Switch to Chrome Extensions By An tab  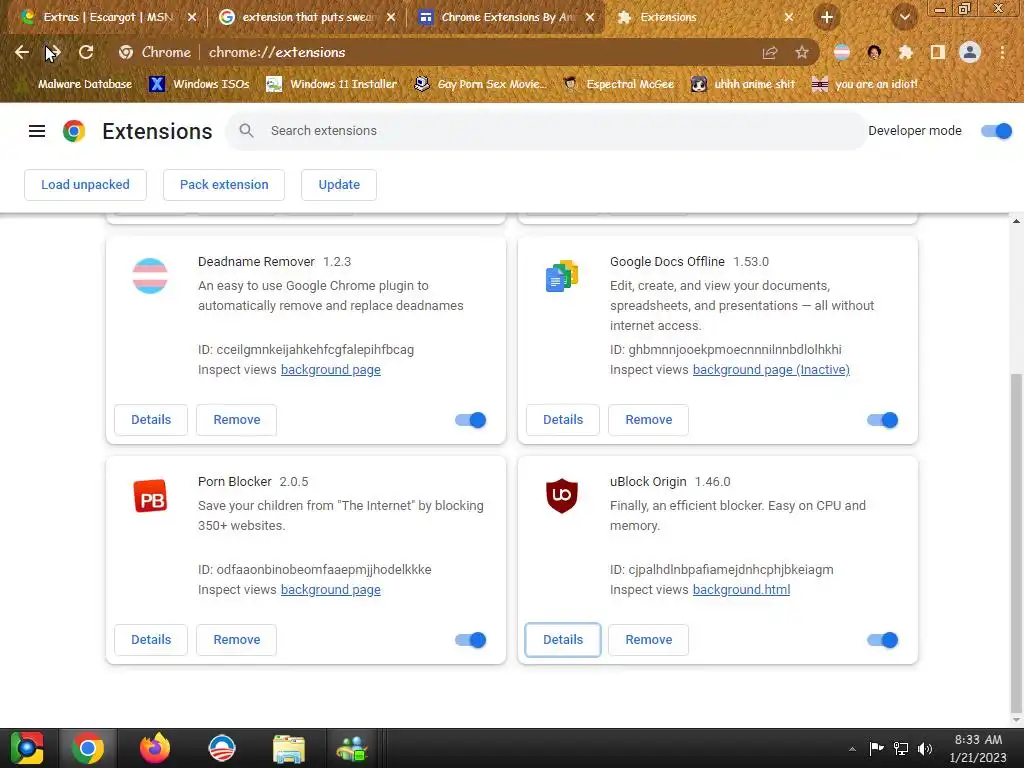point(507,17)
